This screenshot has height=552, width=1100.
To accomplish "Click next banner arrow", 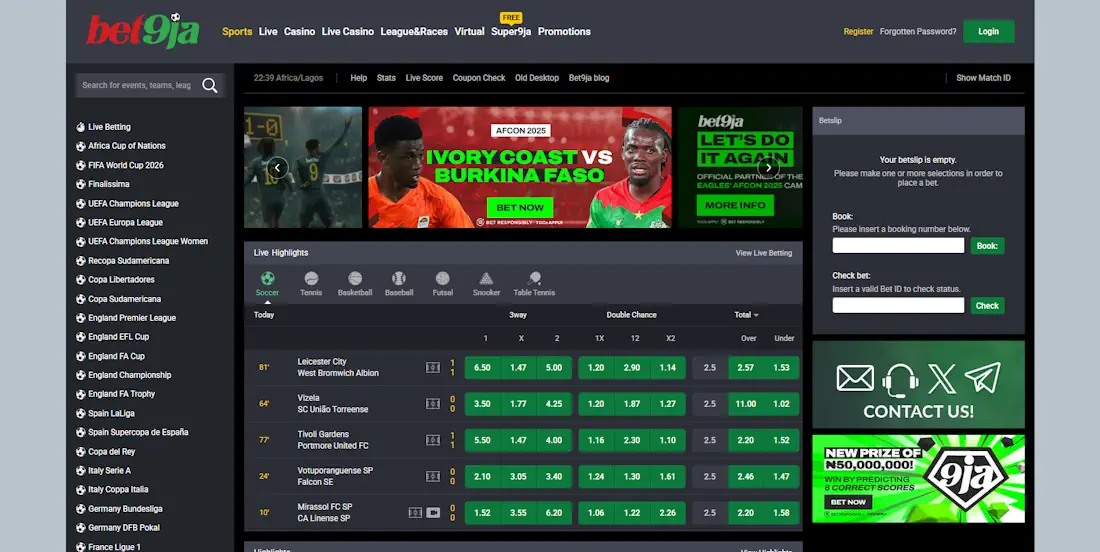I will click(x=768, y=168).
